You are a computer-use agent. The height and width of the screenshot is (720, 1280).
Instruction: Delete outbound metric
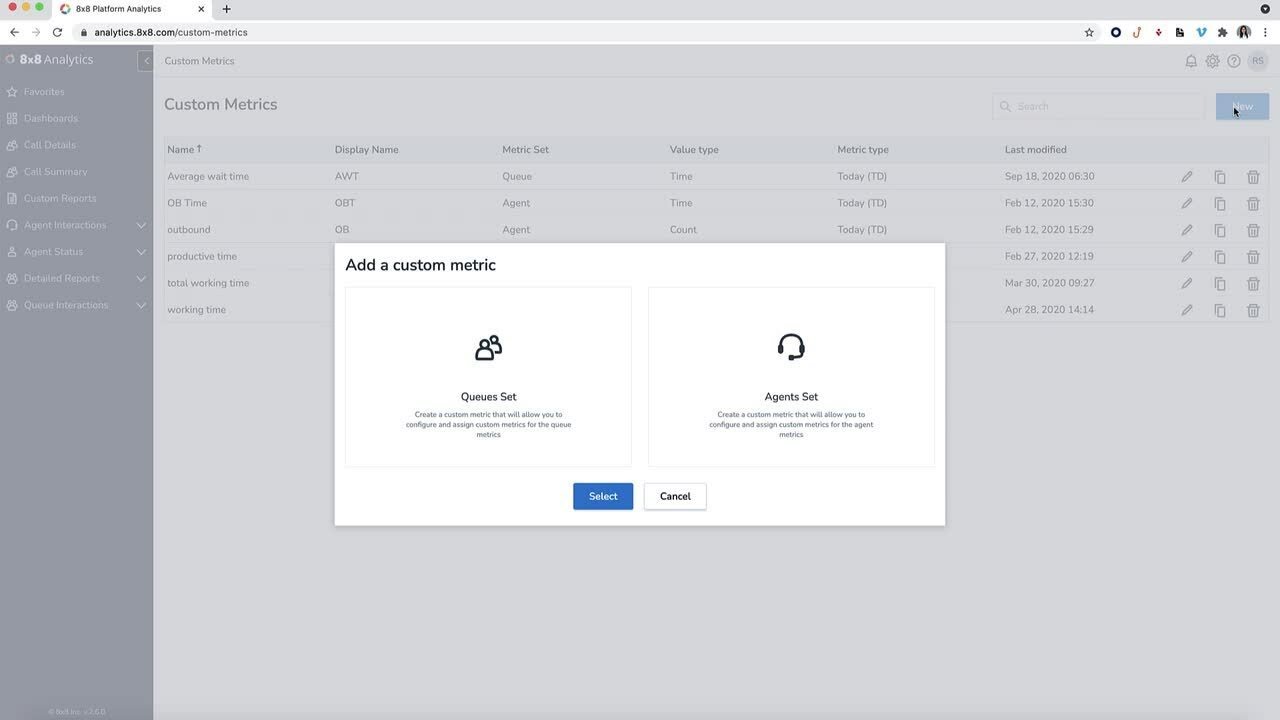tap(1253, 230)
